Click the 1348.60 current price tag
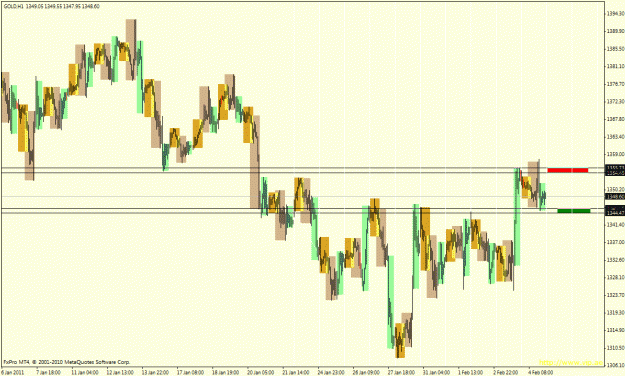The image size is (625, 376). click(615, 197)
